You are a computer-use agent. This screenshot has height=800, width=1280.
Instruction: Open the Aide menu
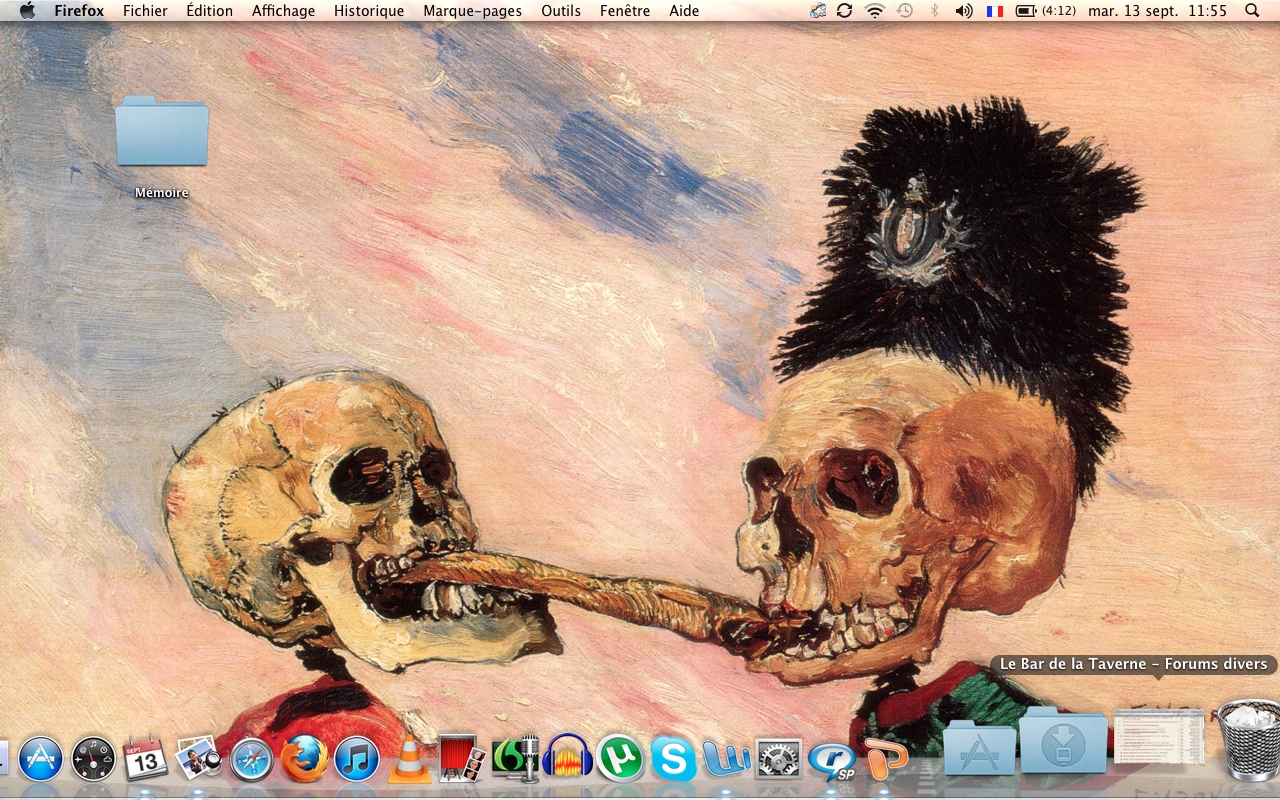(x=684, y=11)
